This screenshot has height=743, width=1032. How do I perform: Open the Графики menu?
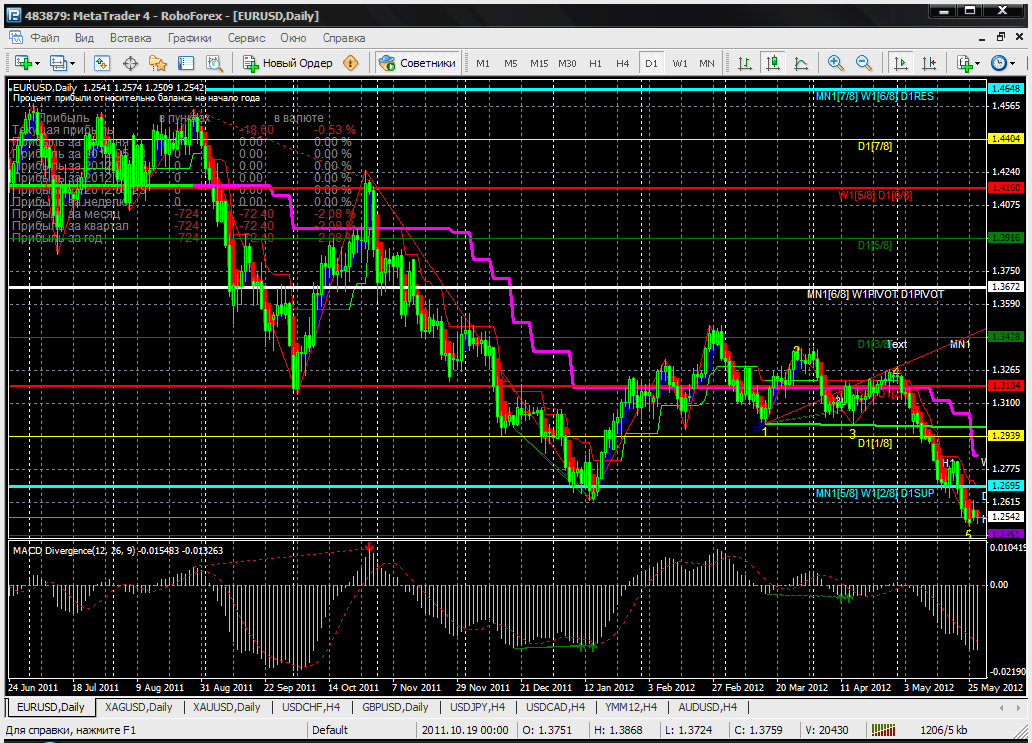pyautogui.click(x=190, y=38)
